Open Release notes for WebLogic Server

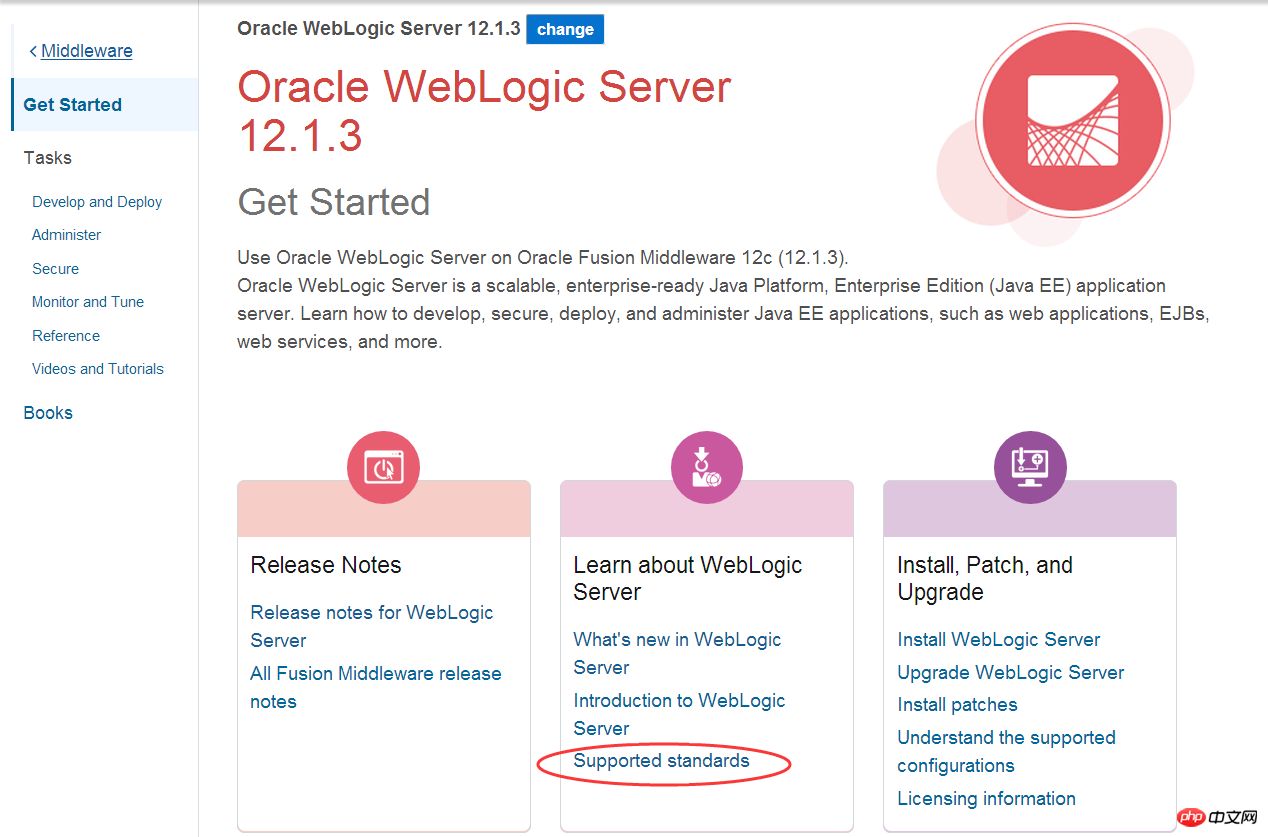[x=372, y=626]
